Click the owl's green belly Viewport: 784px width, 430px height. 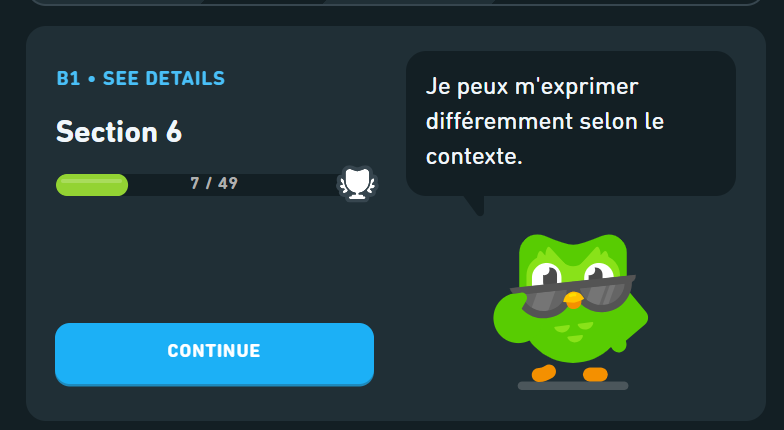pyautogui.click(x=575, y=338)
